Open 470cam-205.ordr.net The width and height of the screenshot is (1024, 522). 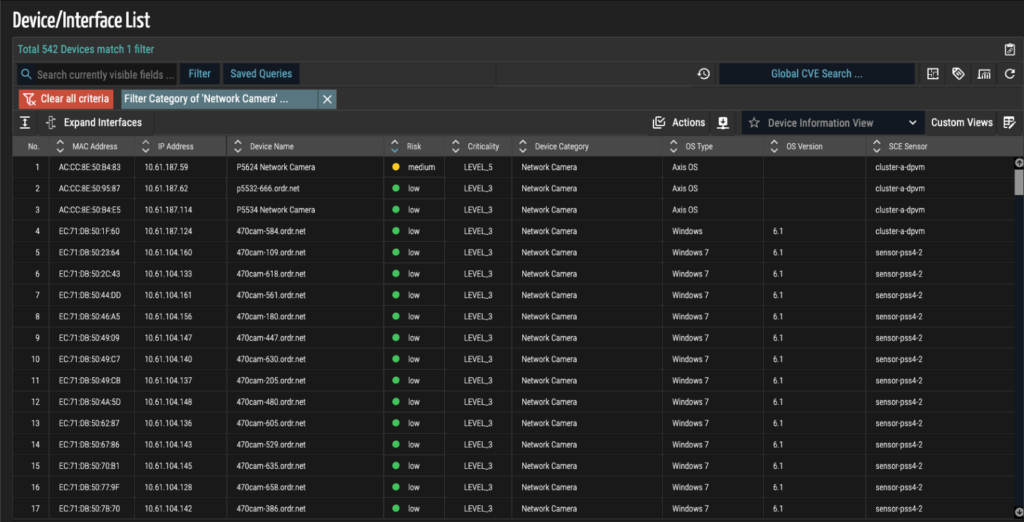pyautogui.click(x=271, y=381)
